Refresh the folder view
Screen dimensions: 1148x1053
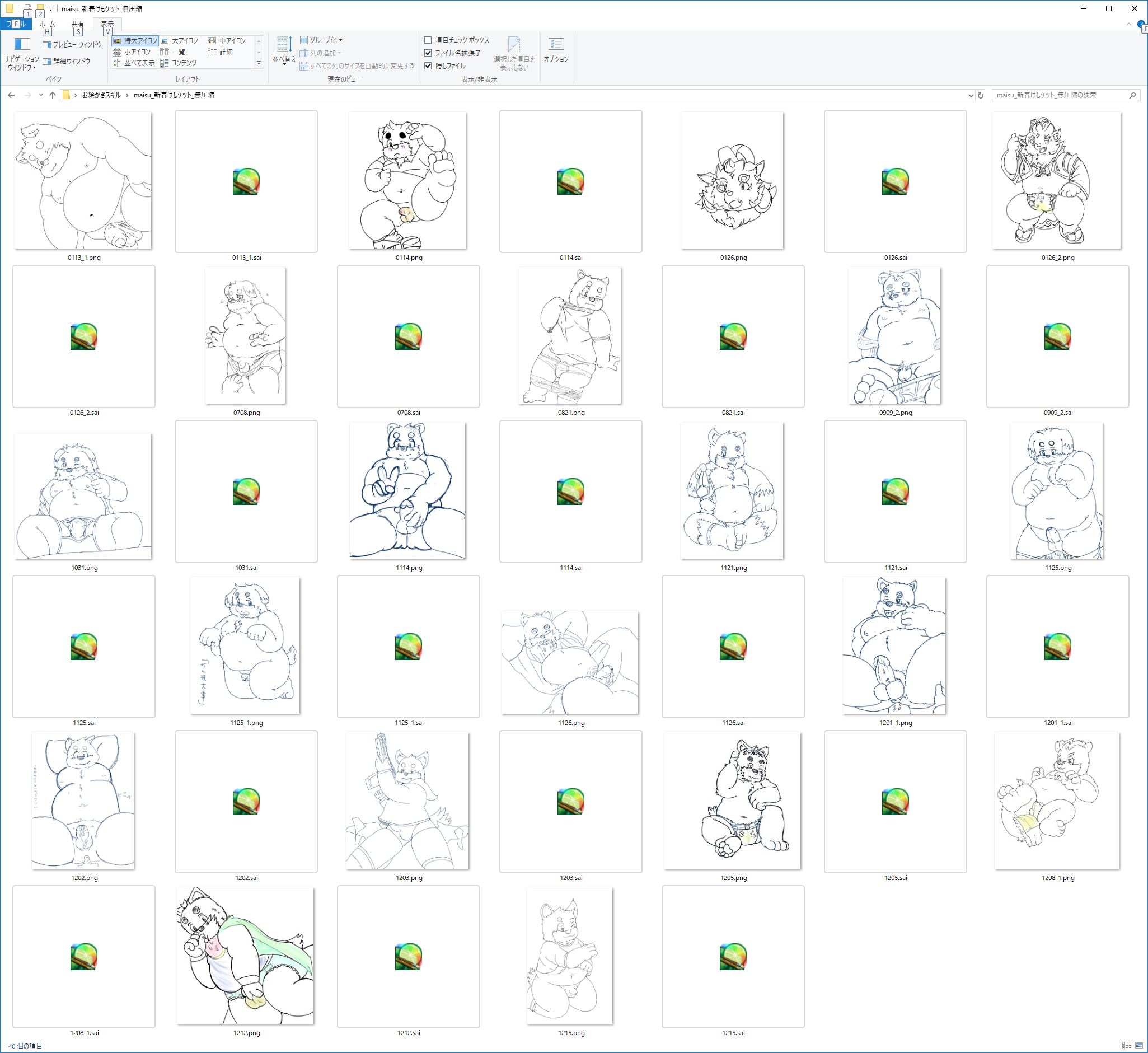click(981, 95)
